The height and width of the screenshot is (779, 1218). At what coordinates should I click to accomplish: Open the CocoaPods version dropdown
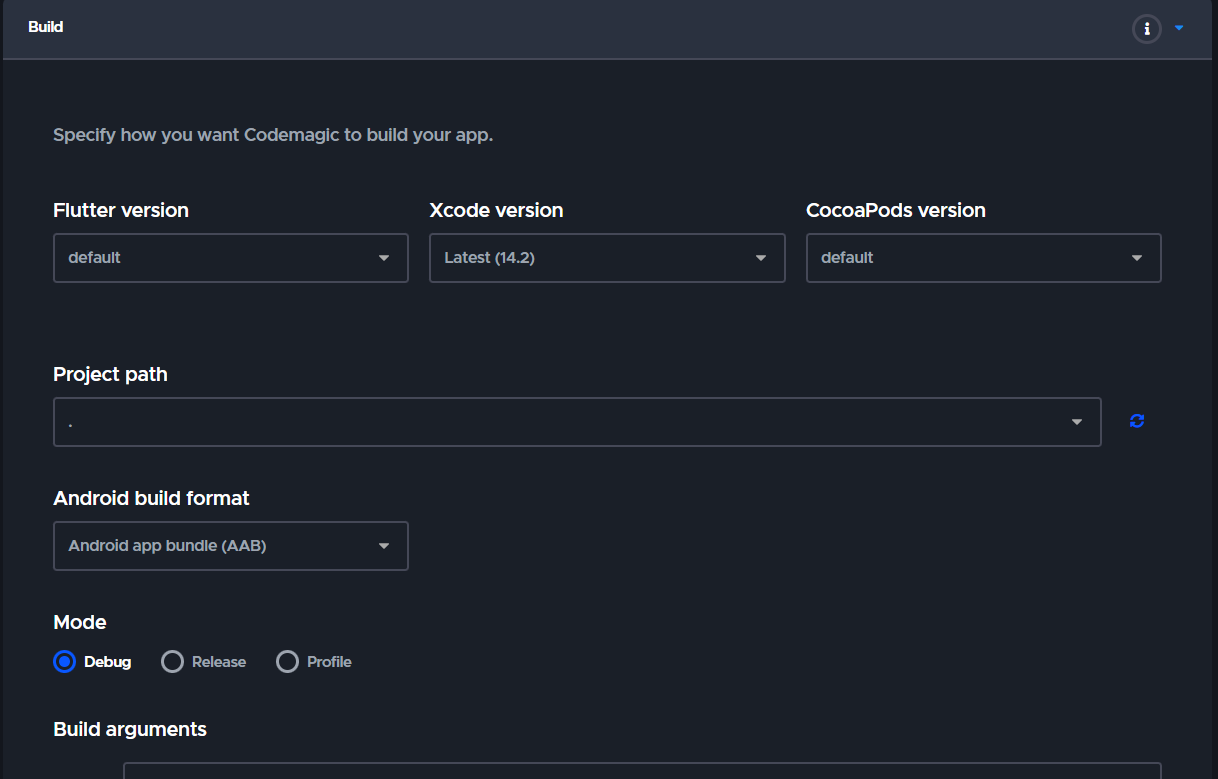click(x=984, y=258)
